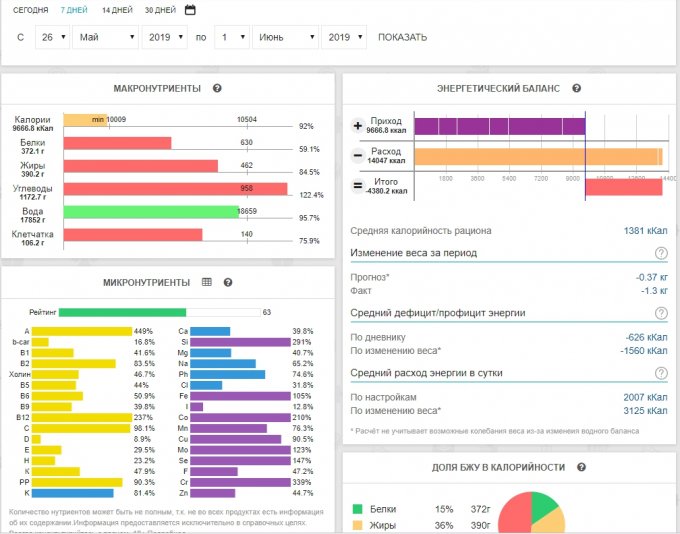Open table view icon in Микронутриенты header
The image size is (680, 534).
pos(207,283)
